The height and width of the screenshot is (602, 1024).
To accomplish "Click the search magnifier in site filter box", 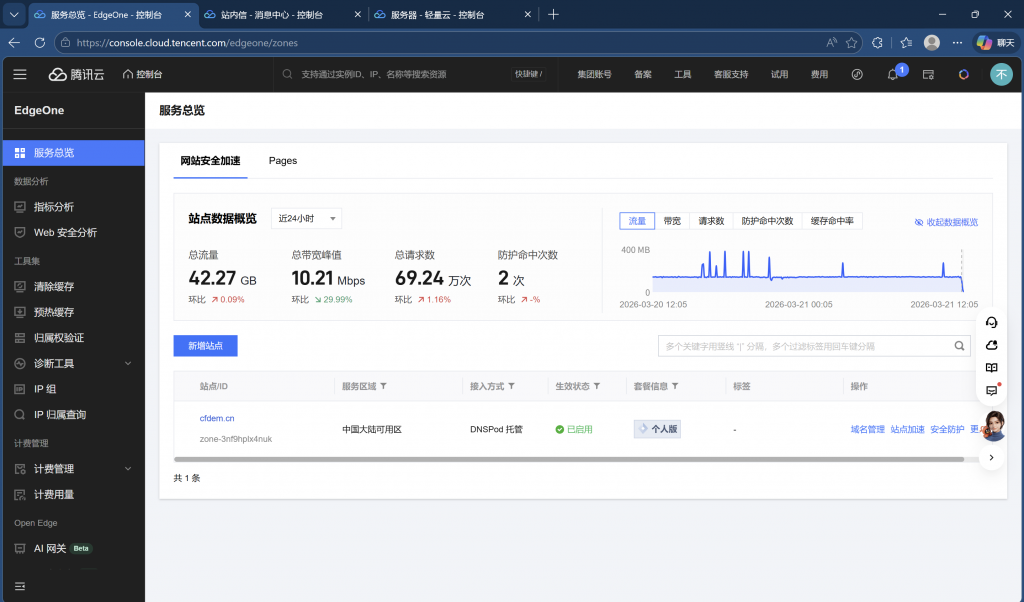I will (959, 346).
